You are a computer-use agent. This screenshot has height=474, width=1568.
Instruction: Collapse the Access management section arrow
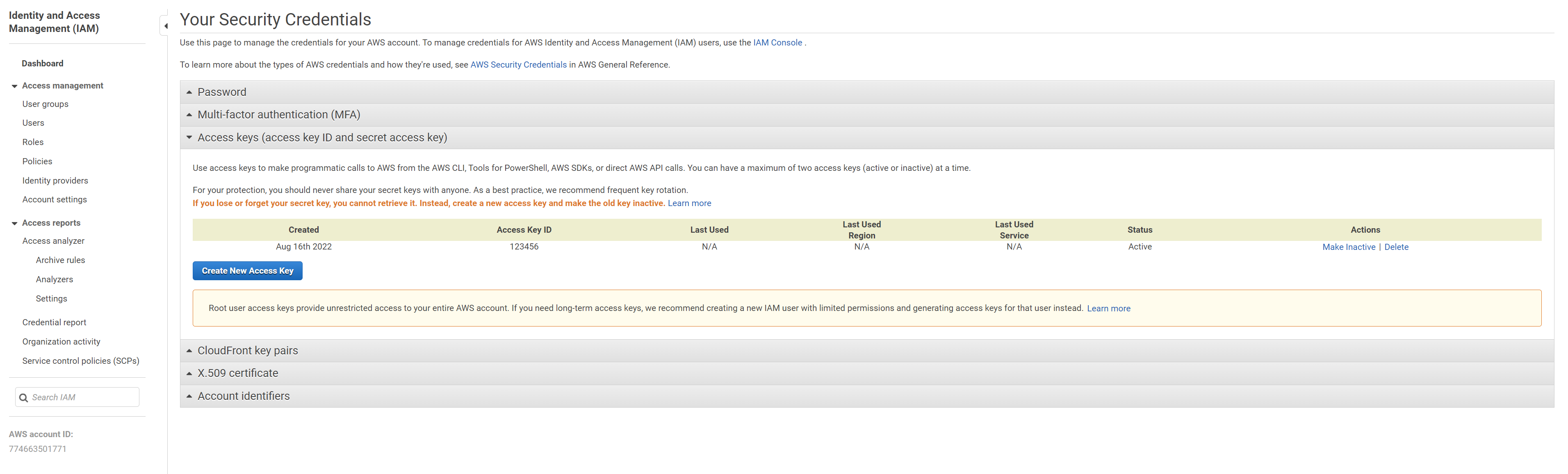[15, 86]
